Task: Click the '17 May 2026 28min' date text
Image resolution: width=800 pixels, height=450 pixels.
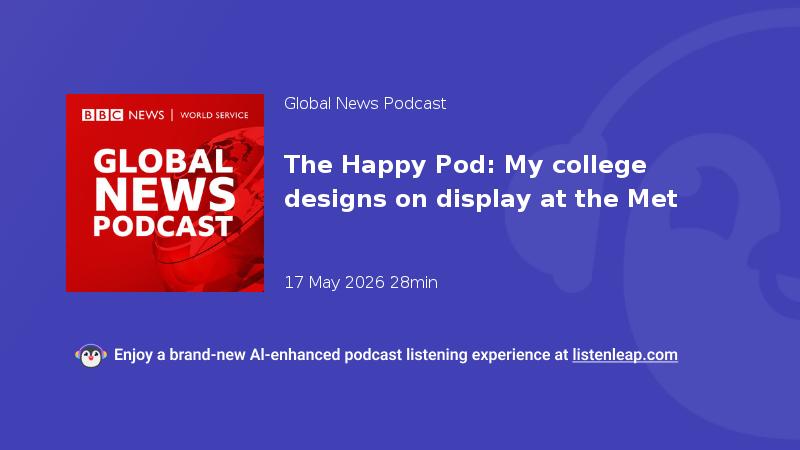Action: coord(361,282)
